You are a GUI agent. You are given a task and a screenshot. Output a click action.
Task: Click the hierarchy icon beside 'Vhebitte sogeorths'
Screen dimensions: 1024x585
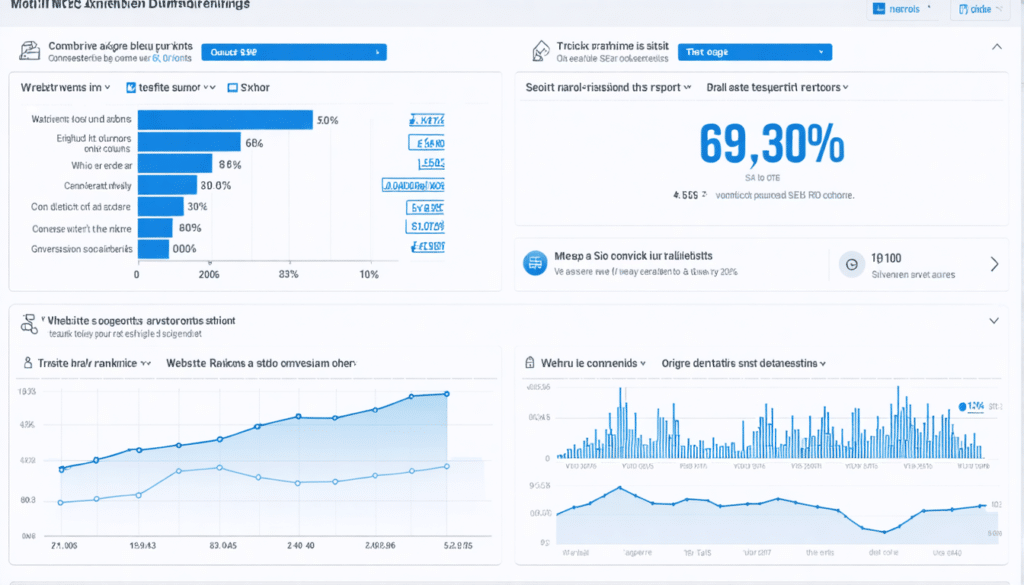click(29, 323)
